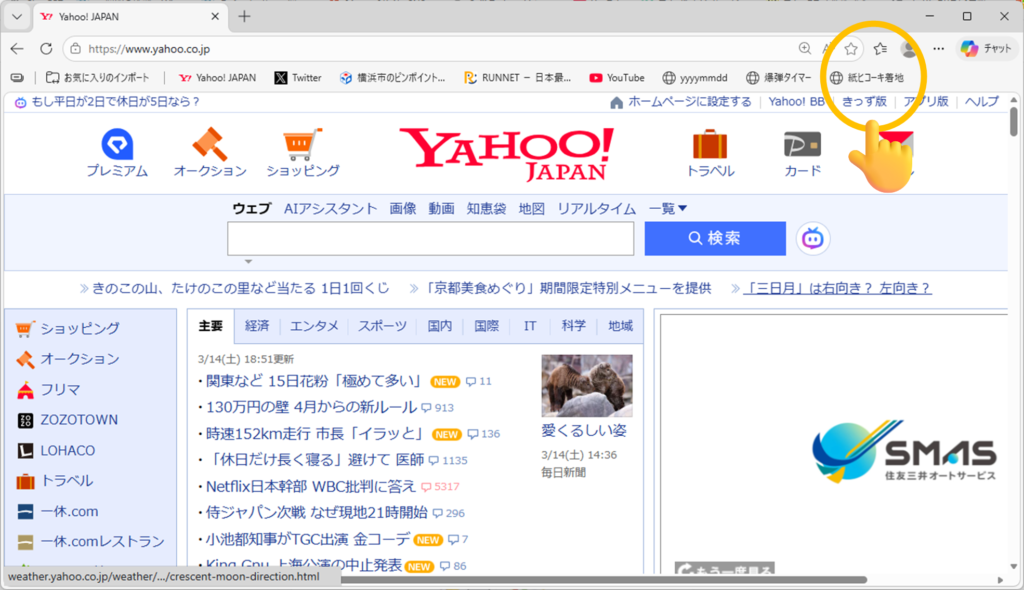The width and height of the screenshot is (1024, 590).
Task: Add this page to favorites star
Action: (851, 48)
